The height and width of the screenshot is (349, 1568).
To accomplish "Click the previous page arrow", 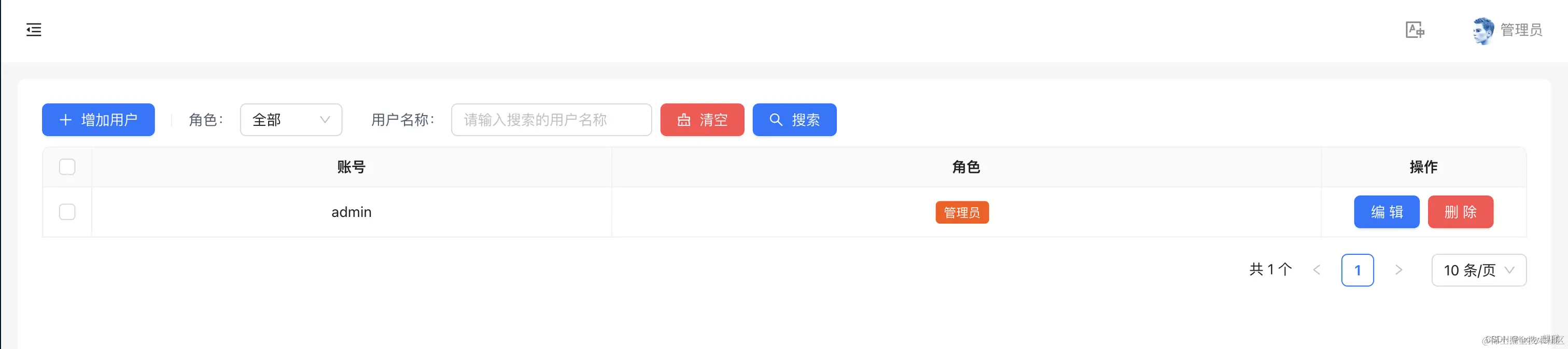I will coord(1317,269).
